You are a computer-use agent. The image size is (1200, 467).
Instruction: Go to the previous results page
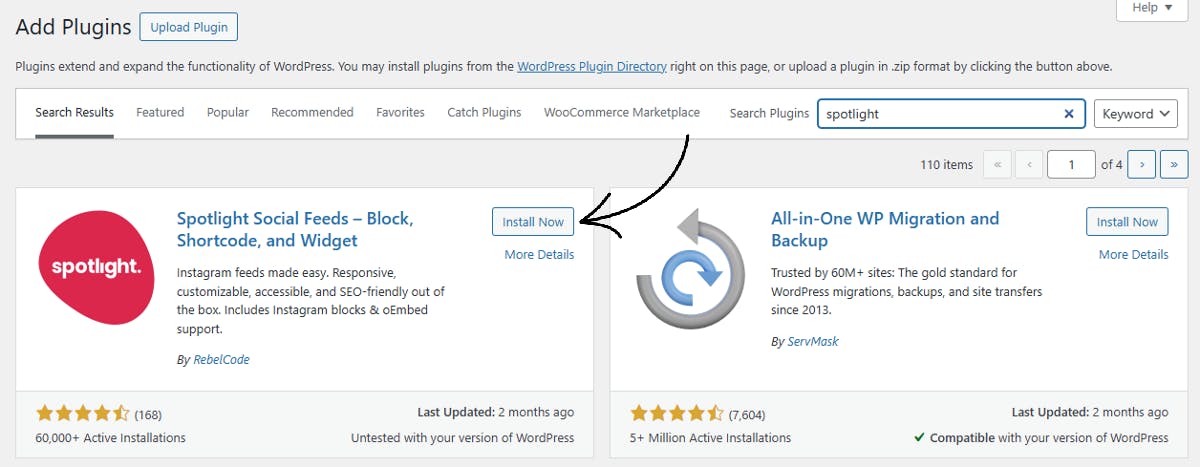[1029, 164]
